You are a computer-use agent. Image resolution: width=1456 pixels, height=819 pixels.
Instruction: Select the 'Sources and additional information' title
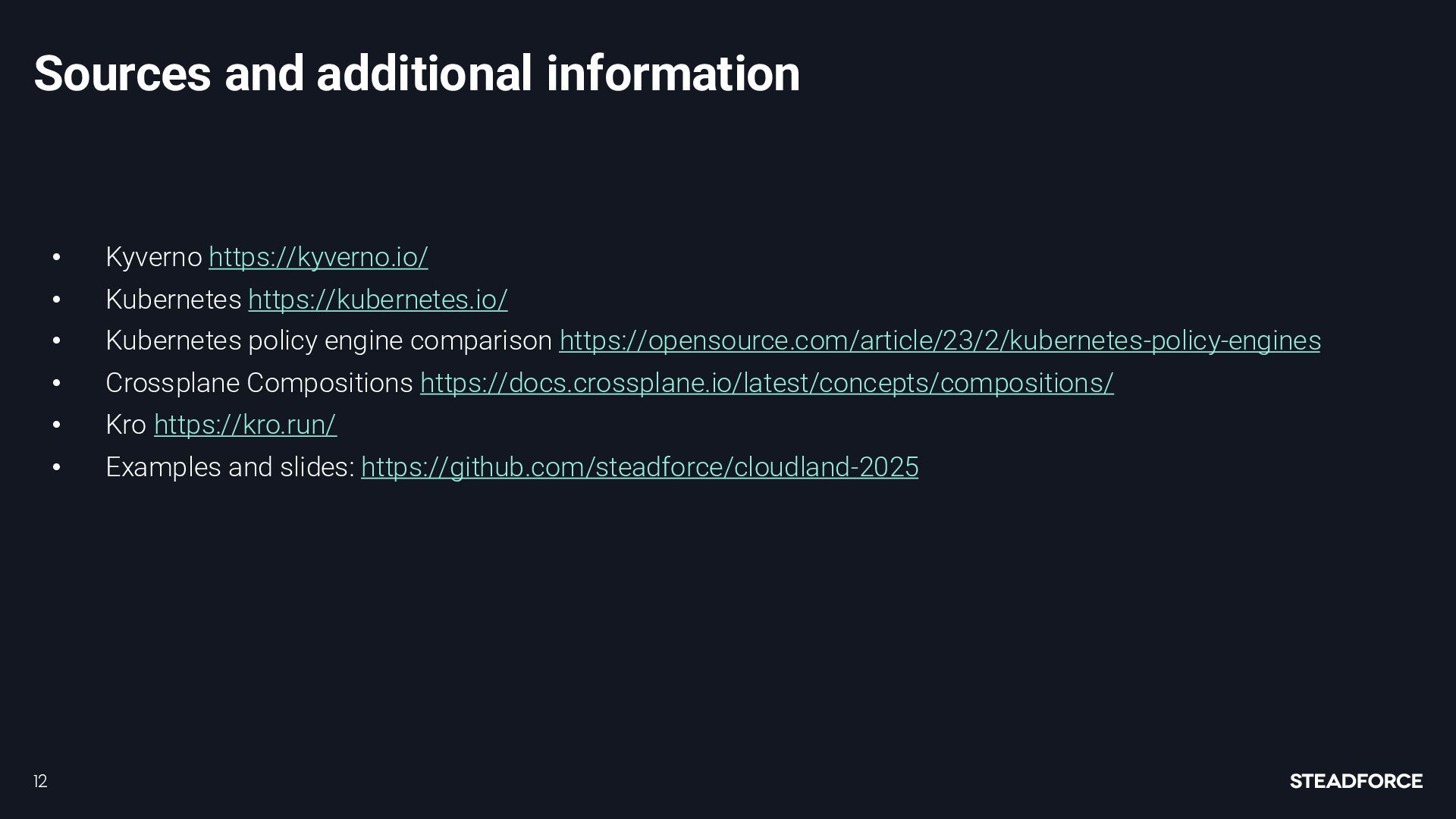[x=416, y=74]
